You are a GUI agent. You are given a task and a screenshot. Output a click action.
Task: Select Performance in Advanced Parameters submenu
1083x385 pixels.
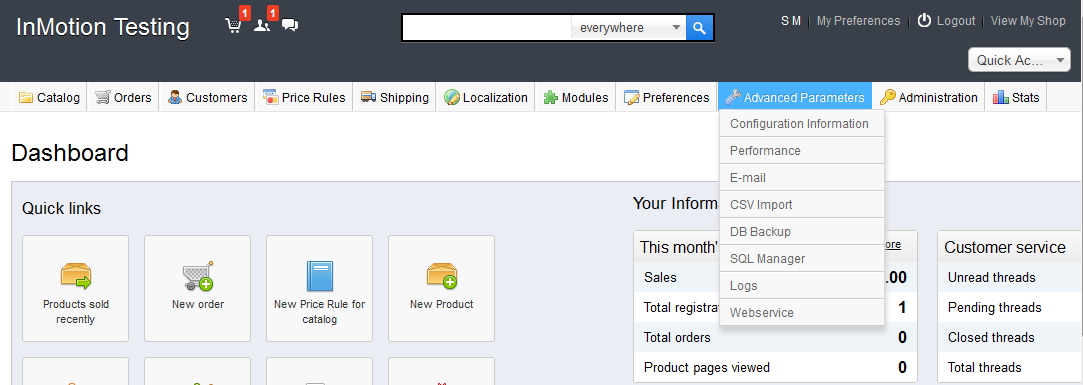click(802, 151)
